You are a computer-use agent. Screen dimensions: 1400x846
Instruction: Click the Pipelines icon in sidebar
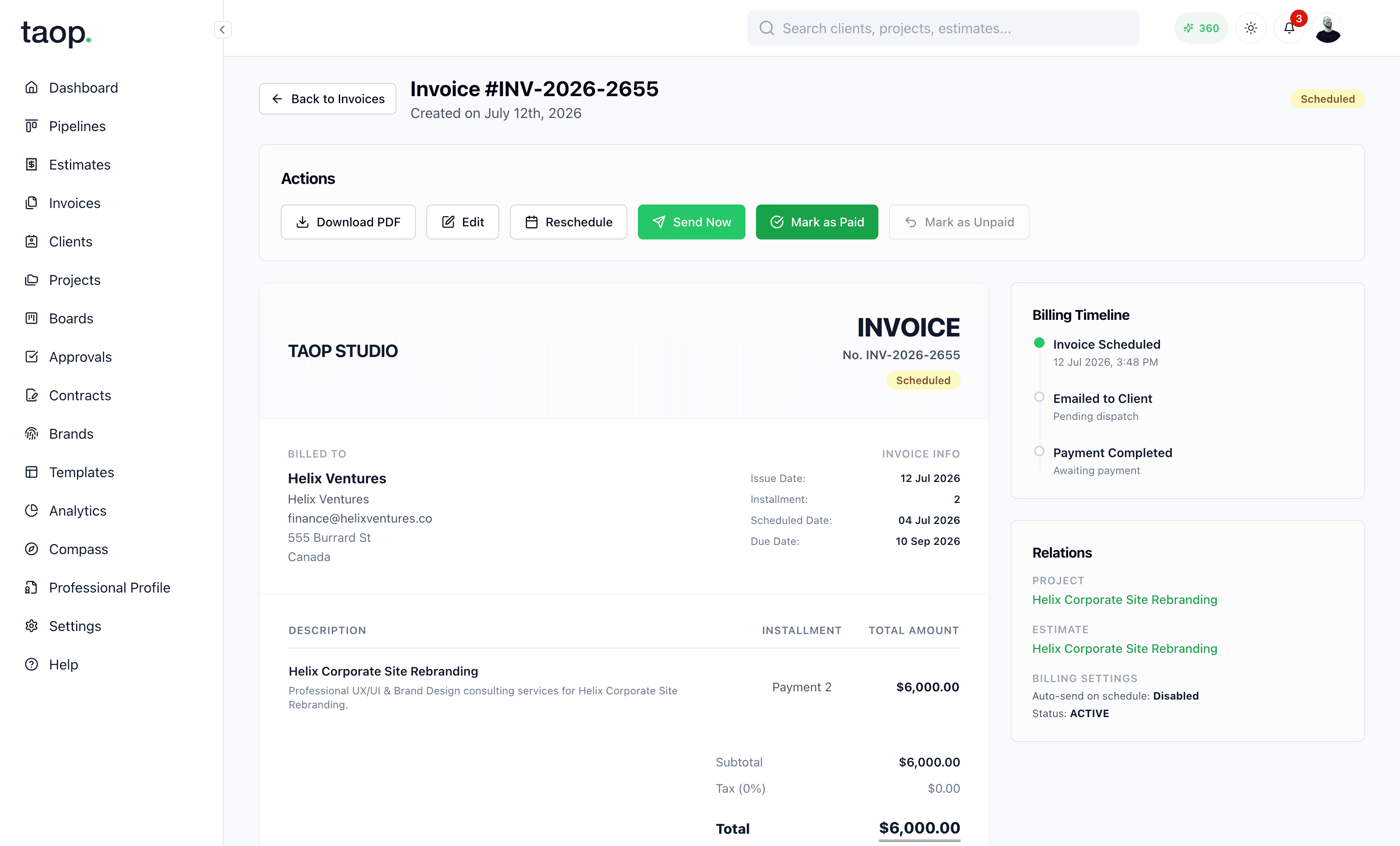32,126
